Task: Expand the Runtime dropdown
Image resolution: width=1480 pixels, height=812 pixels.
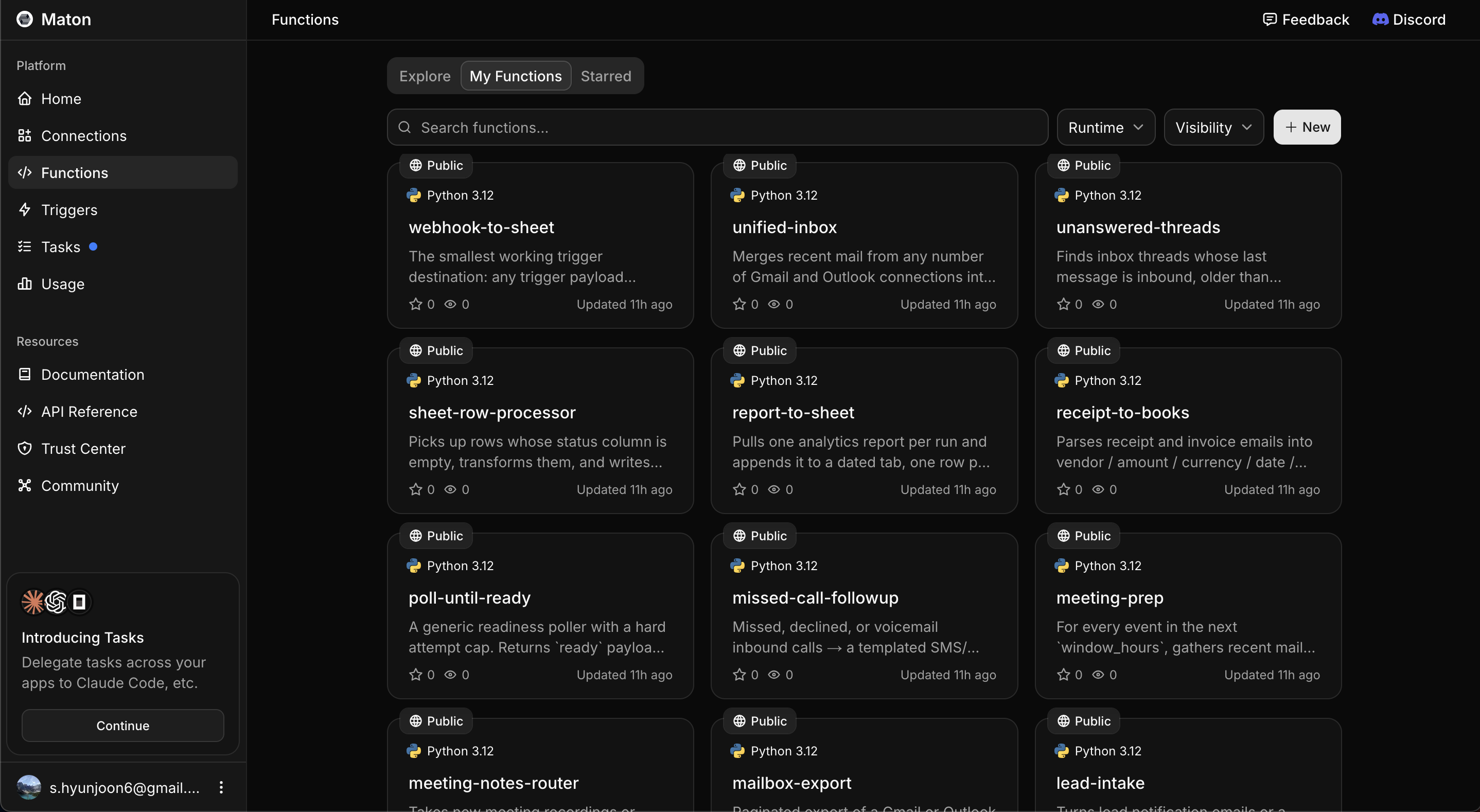Action: pos(1105,127)
